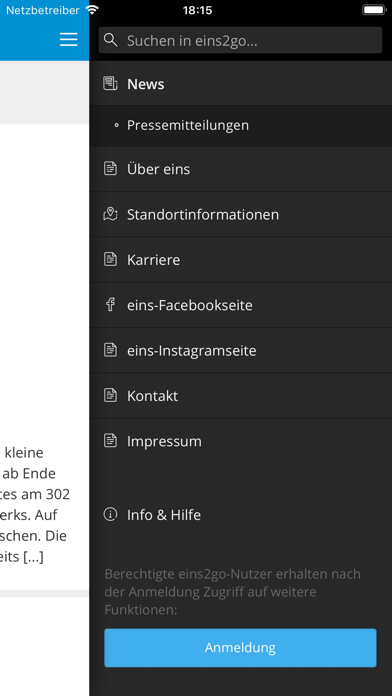Open the Karriere menu item
The height and width of the screenshot is (696, 392).
coord(241,259)
